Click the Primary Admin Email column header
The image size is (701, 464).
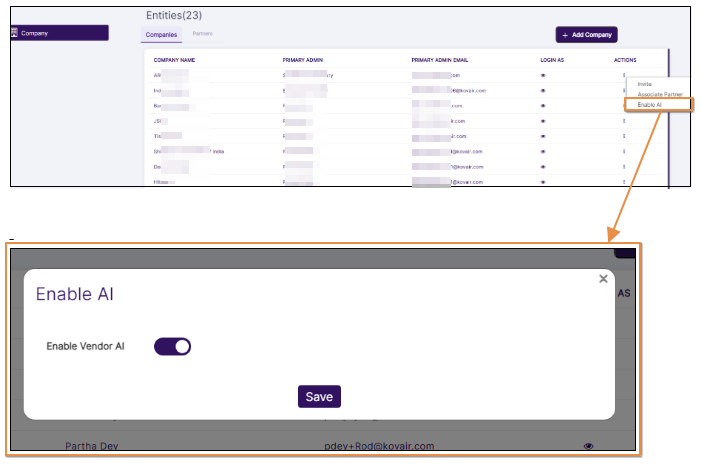point(440,60)
